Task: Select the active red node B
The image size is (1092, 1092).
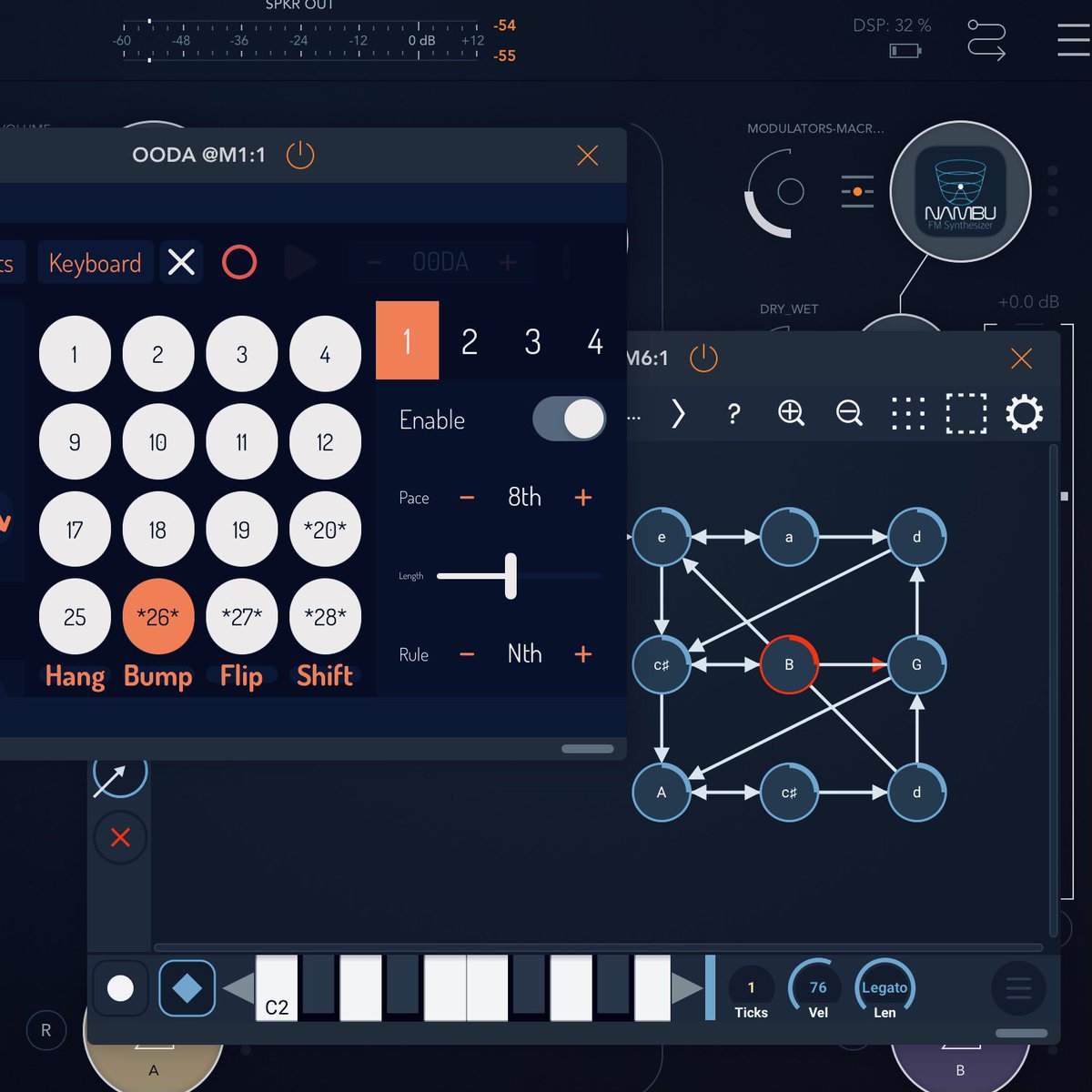Action: tap(789, 664)
